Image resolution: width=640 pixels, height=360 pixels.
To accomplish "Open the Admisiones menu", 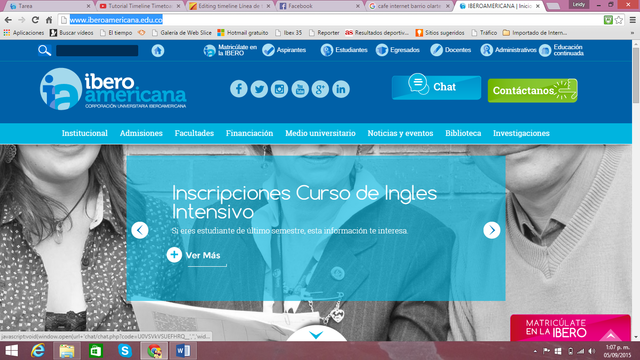I will click(x=141, y=133).
